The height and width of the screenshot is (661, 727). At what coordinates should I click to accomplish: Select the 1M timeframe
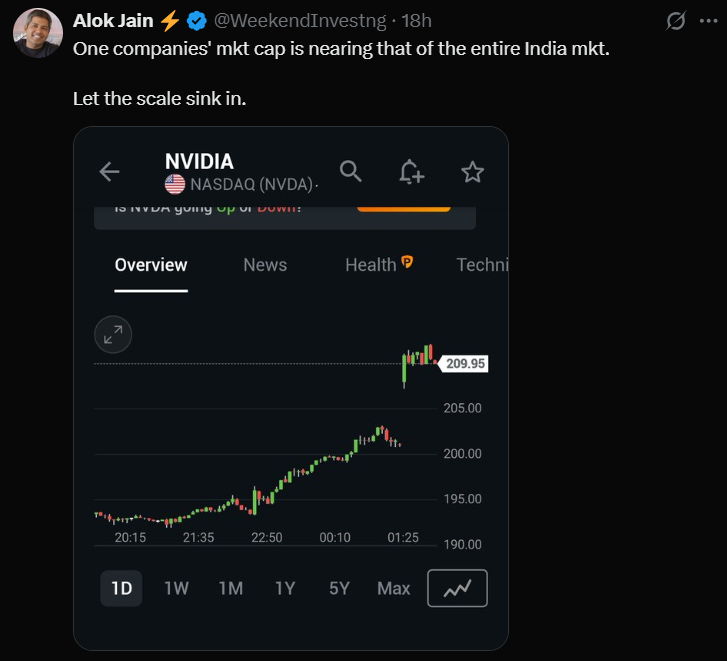pos(231,588)
